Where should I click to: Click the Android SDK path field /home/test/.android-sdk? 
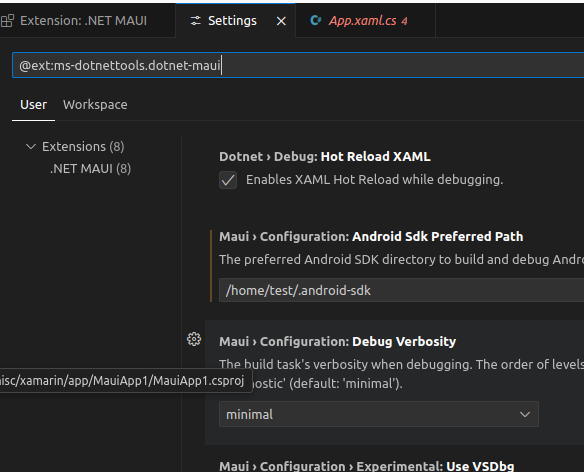402,290
